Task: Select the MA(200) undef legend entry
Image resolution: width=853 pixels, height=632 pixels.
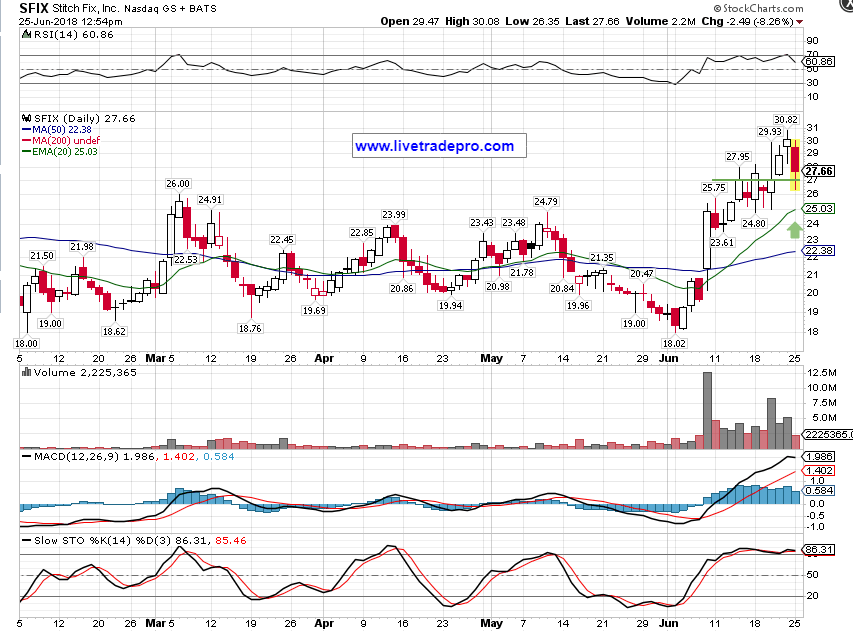Action: tap(64, 141)
